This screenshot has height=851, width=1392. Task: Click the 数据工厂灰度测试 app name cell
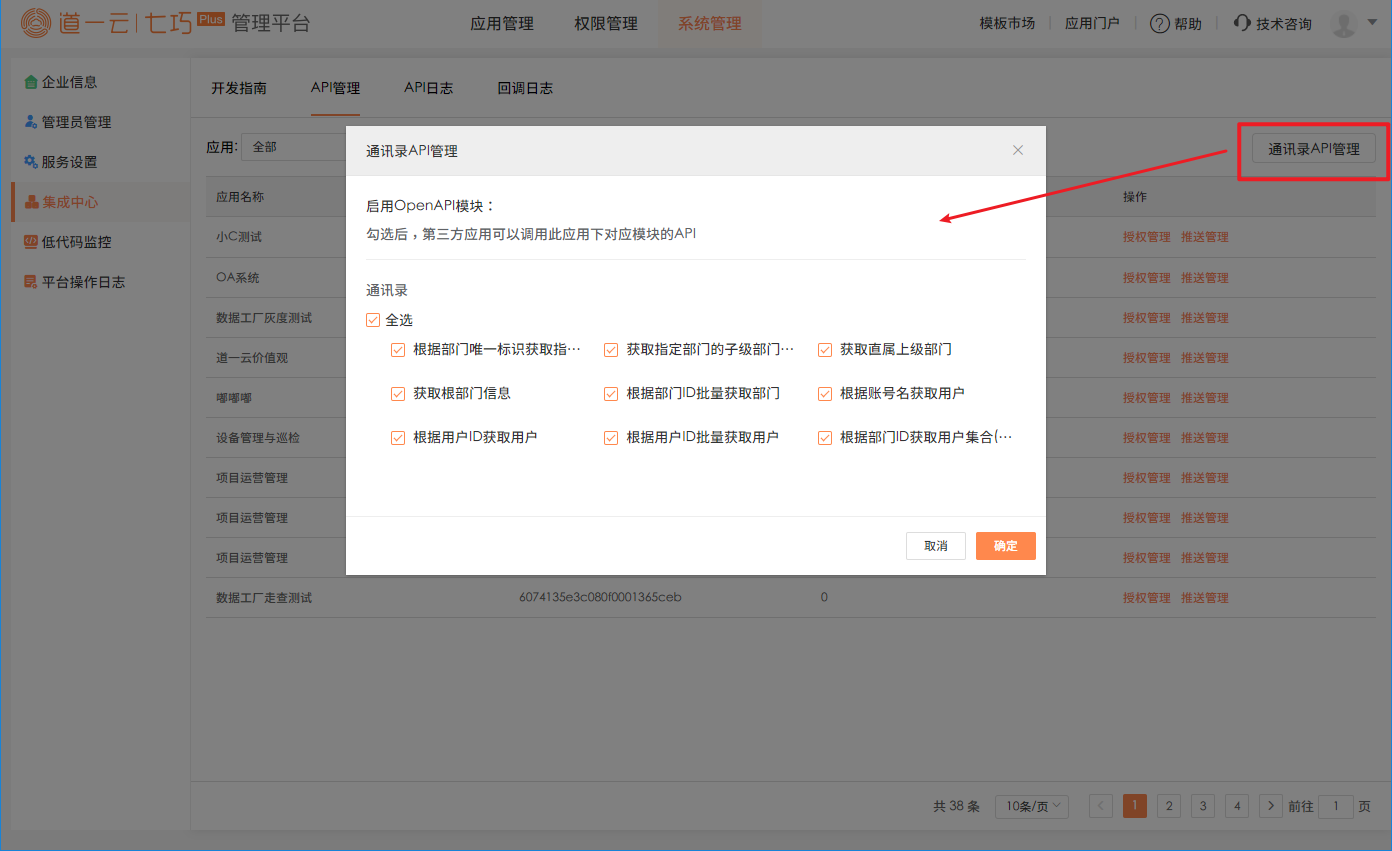264,318
